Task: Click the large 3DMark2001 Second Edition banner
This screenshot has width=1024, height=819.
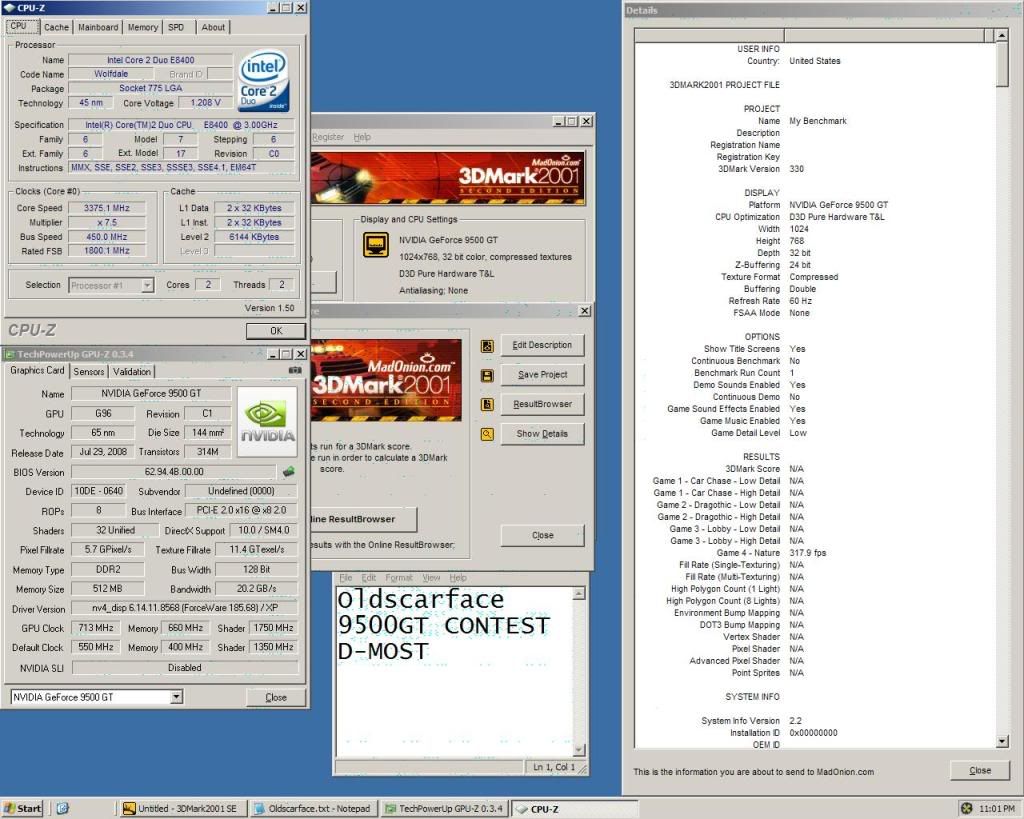Action: (x=448, y=178)
